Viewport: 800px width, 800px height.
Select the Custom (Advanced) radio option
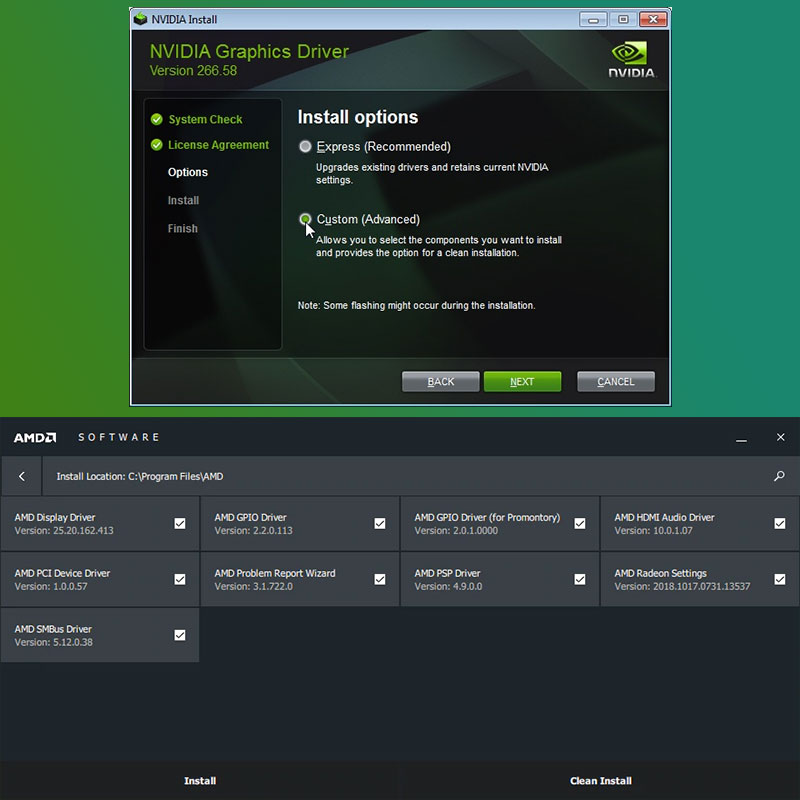(306, 219)
